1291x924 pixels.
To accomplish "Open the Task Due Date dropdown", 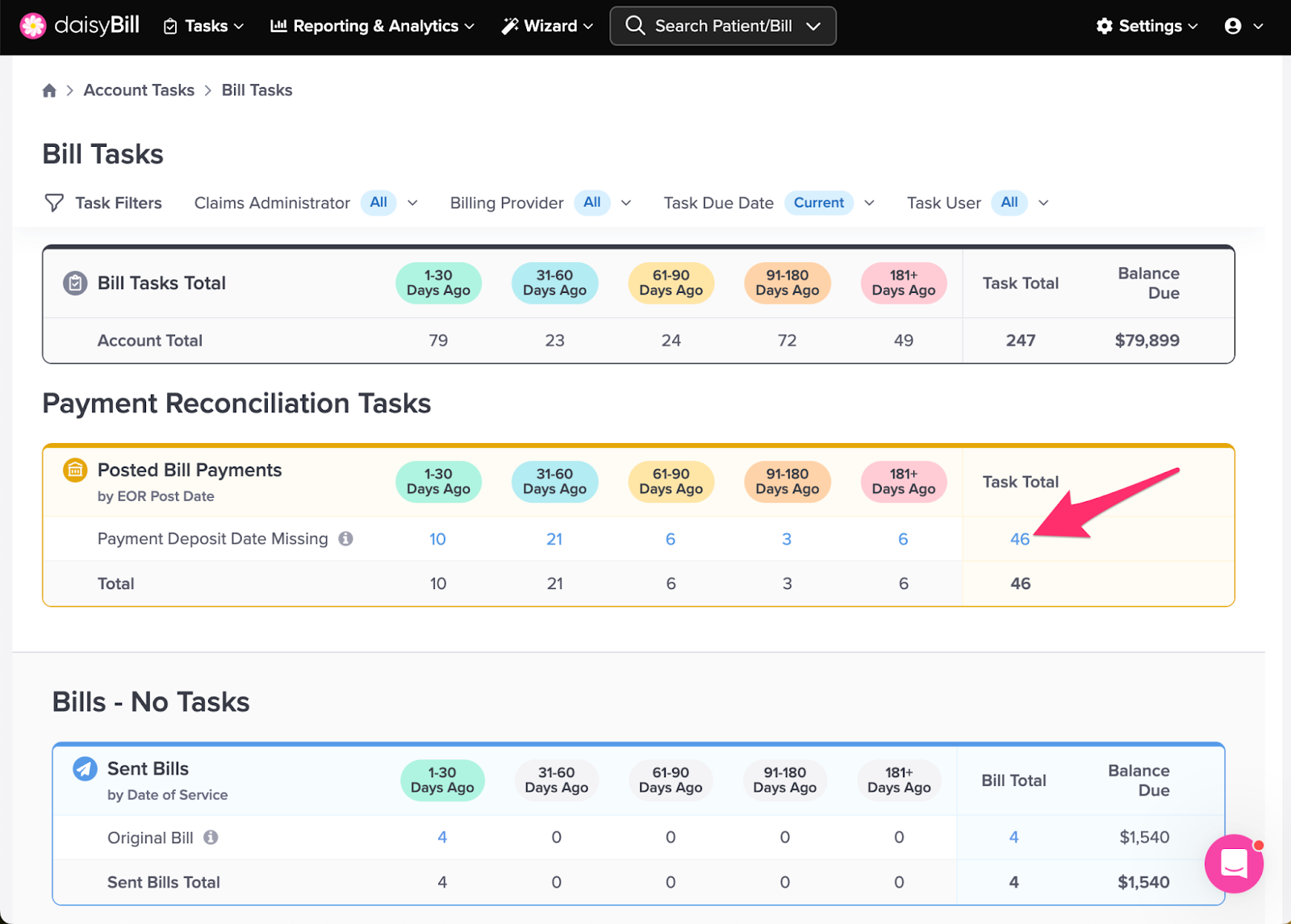I will tap(869, 203).
